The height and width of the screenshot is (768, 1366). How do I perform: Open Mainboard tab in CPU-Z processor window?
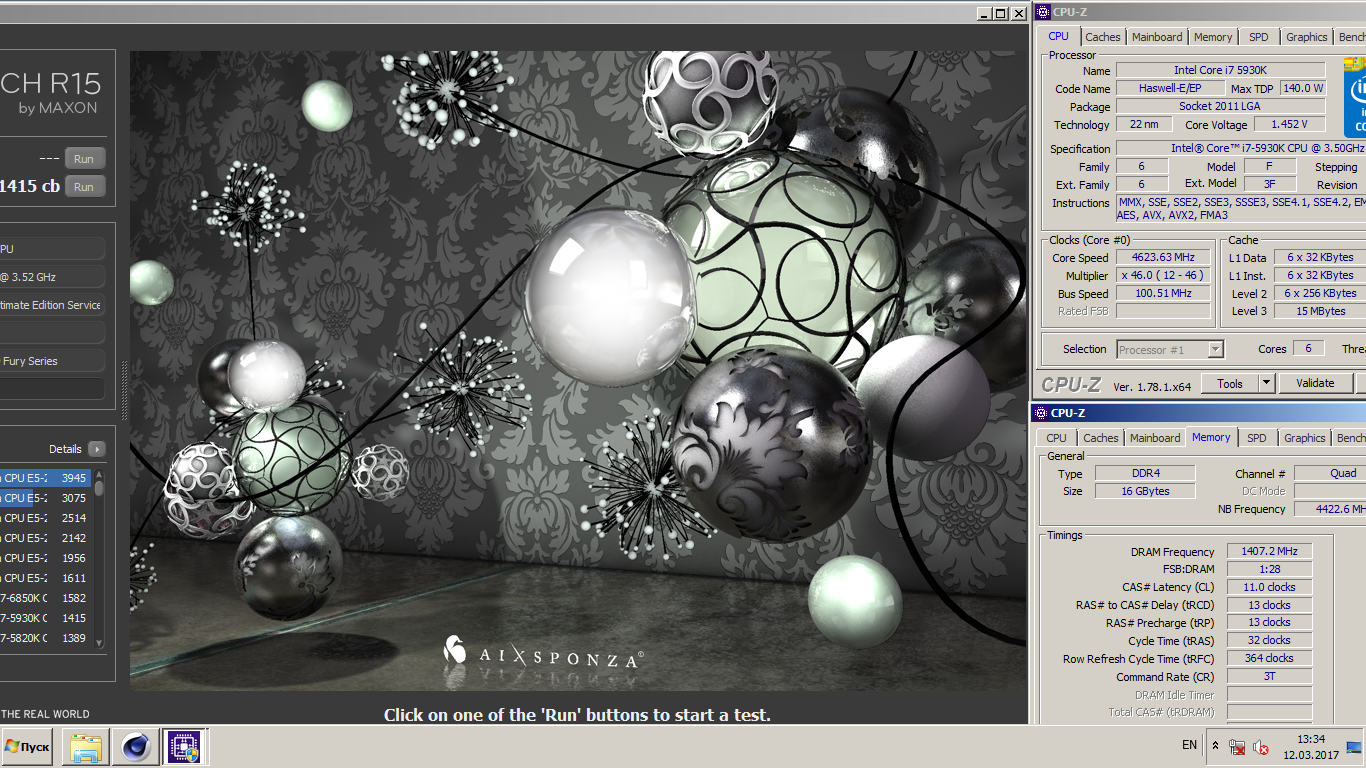1157,37
